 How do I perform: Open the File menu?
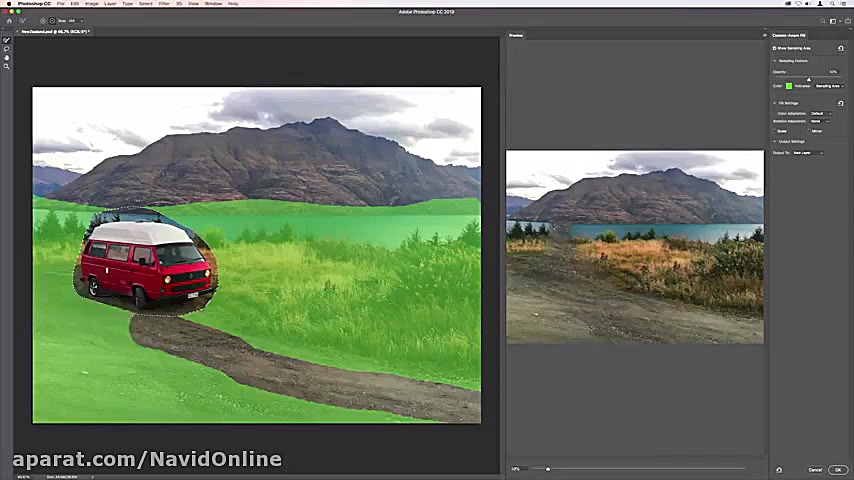pyautogui.click(x=60, y=3)
